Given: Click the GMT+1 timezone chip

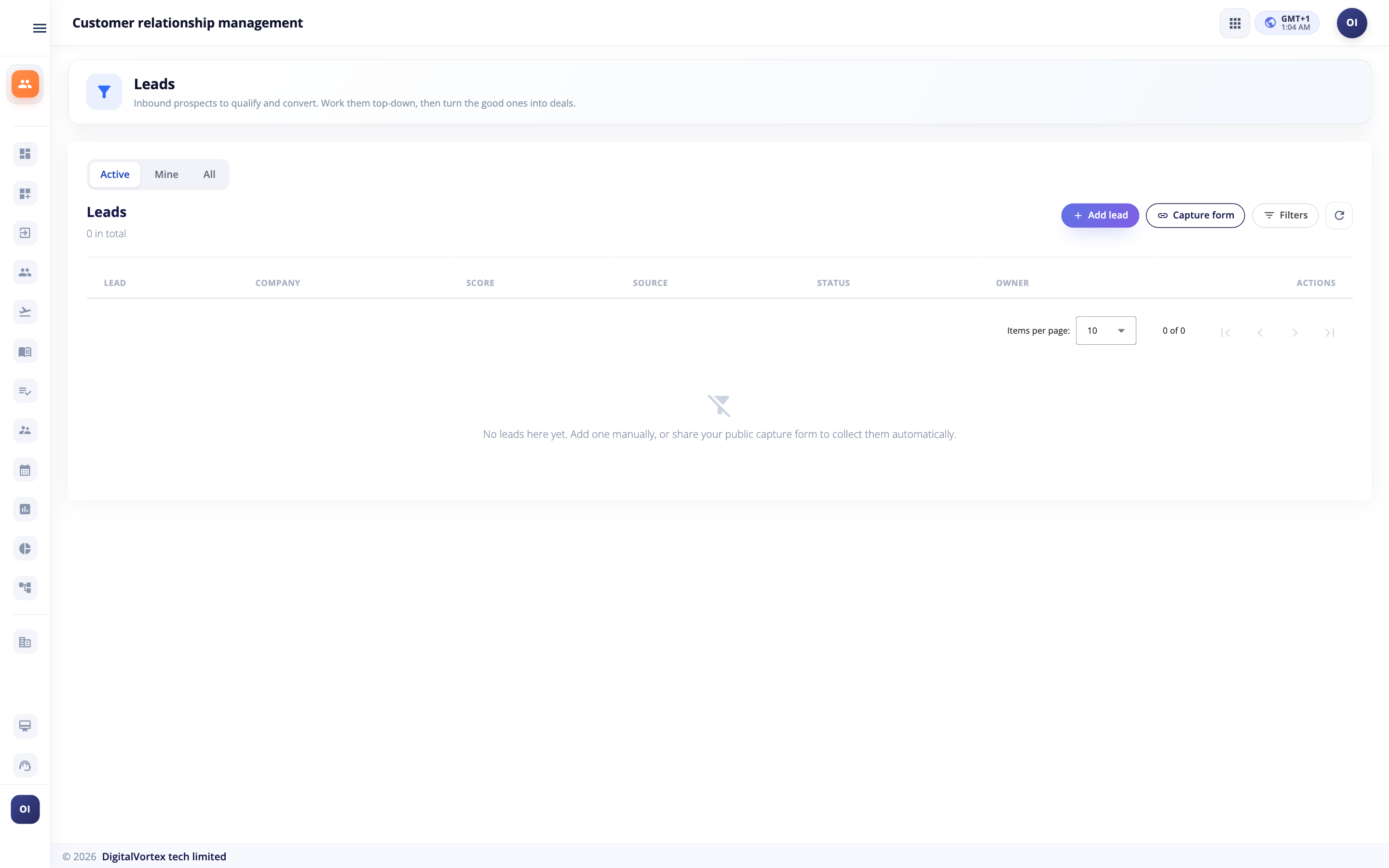Looking at the screenshot, I should point(1287,23).
